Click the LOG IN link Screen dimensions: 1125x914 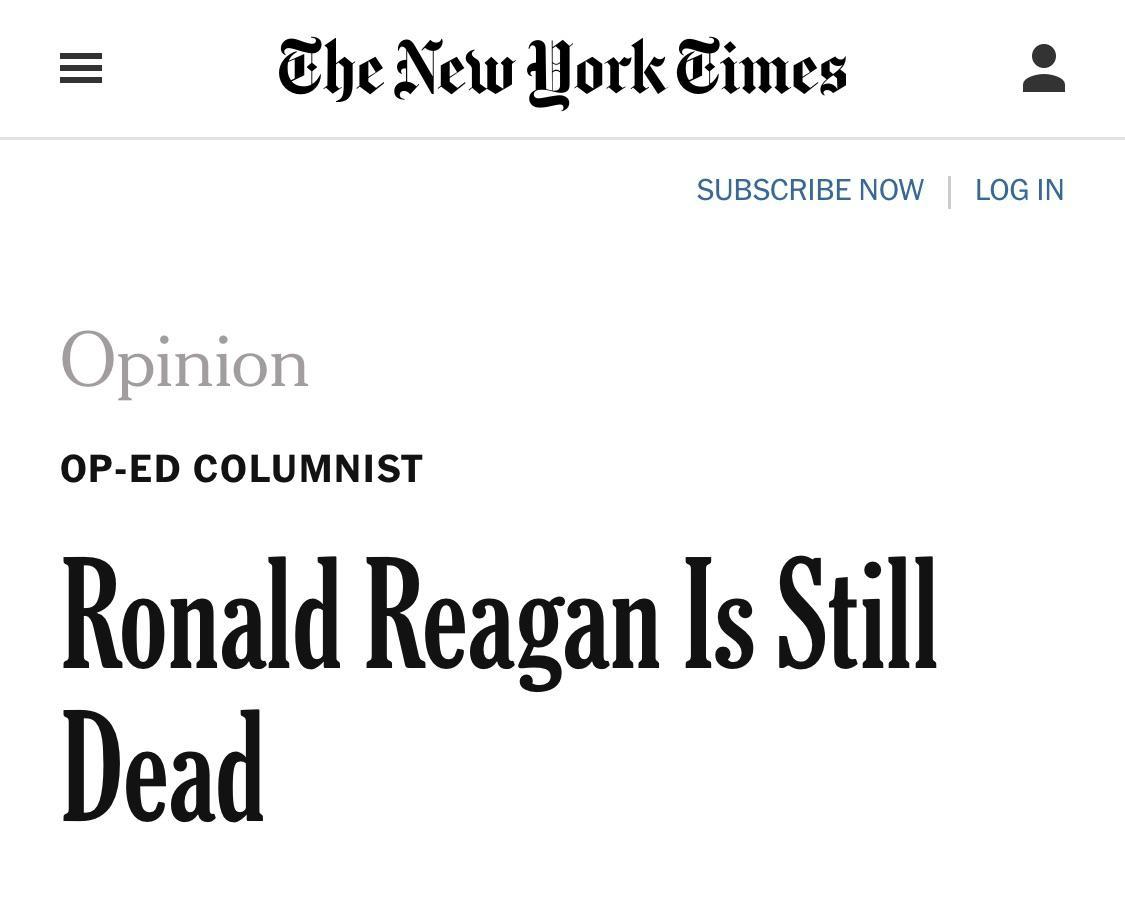[x=1019, y=190]
